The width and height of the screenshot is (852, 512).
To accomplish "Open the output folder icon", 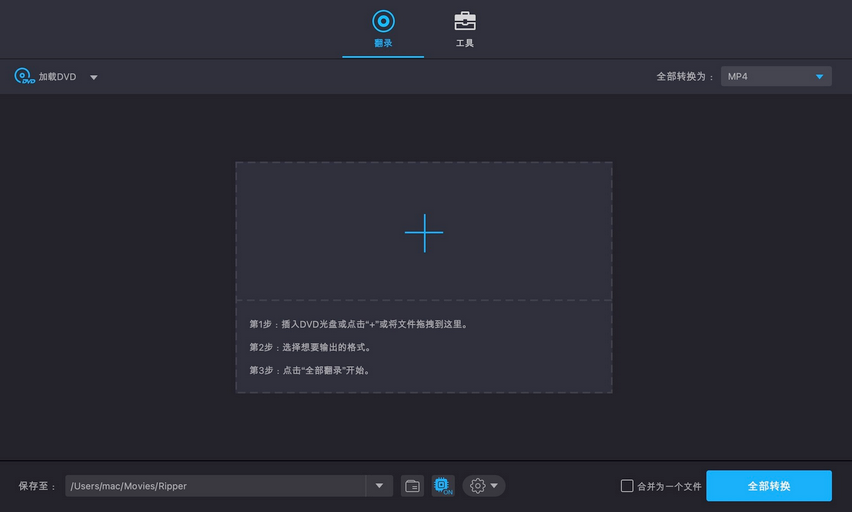I will [x=412, y=486].
